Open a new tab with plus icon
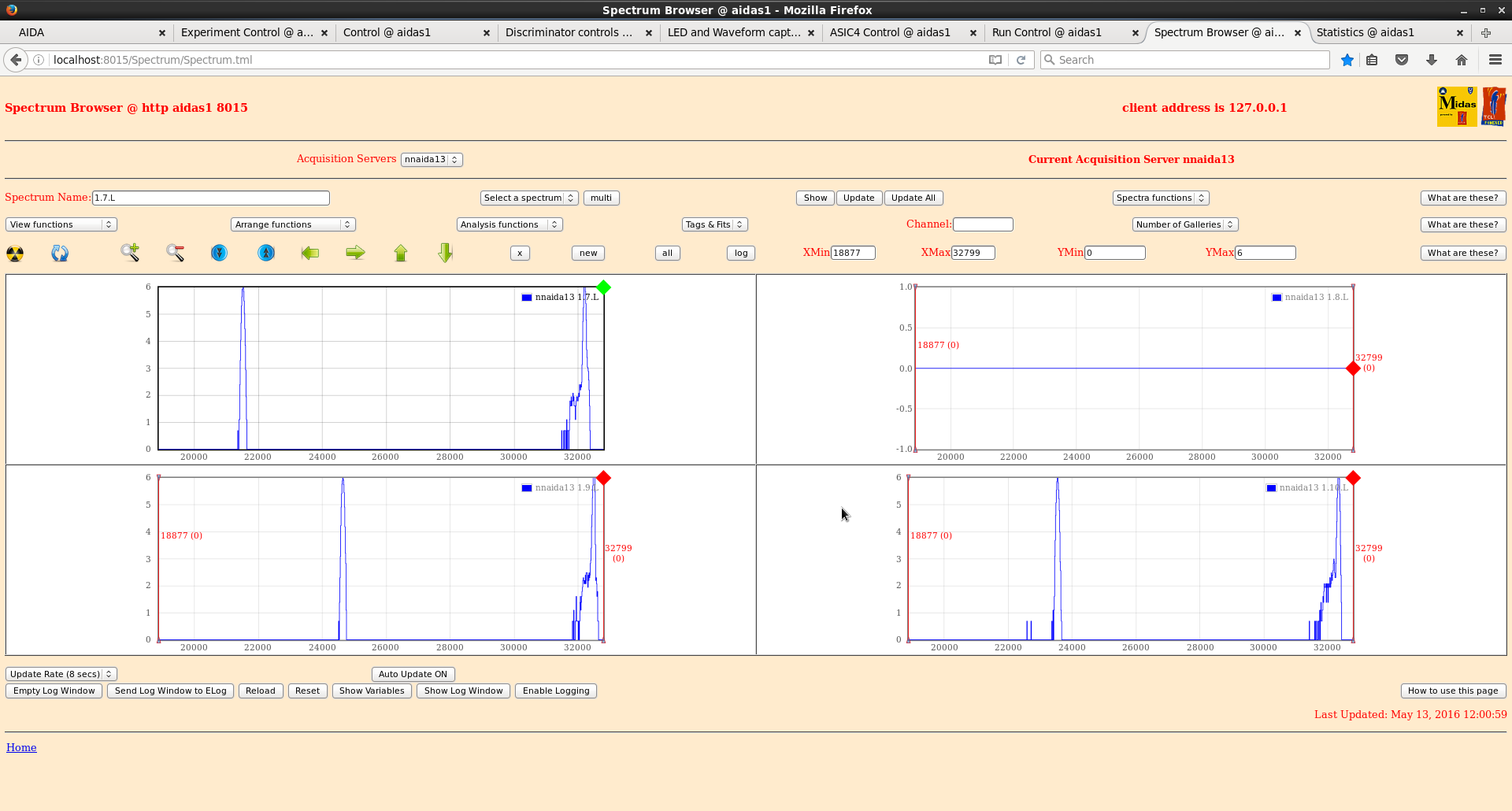Image resolution: width=1512 pixels, height=811 pixels. (1486, 33)
